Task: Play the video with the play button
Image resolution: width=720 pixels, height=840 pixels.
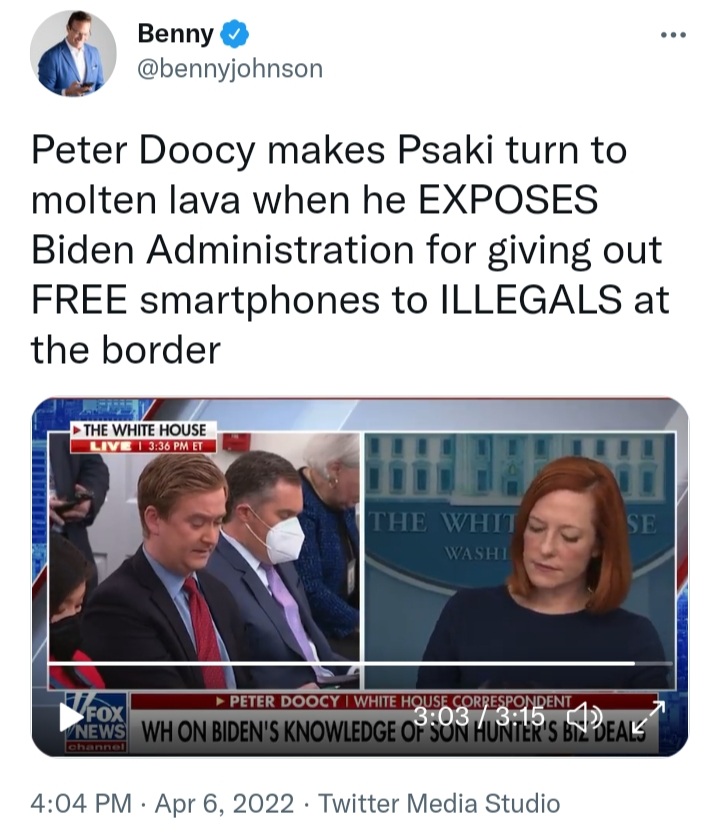Action: [72, 716]
